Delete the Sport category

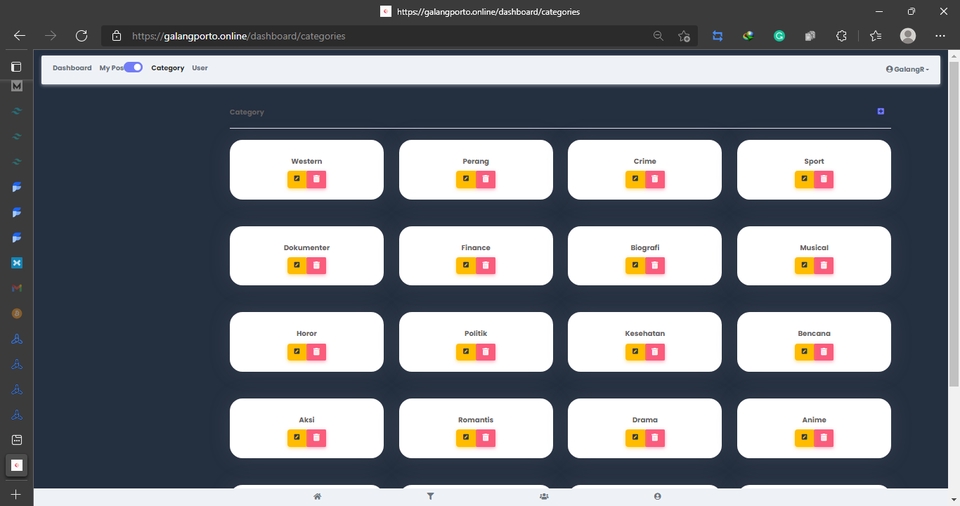pyautogui.click(x=824, y=179)
